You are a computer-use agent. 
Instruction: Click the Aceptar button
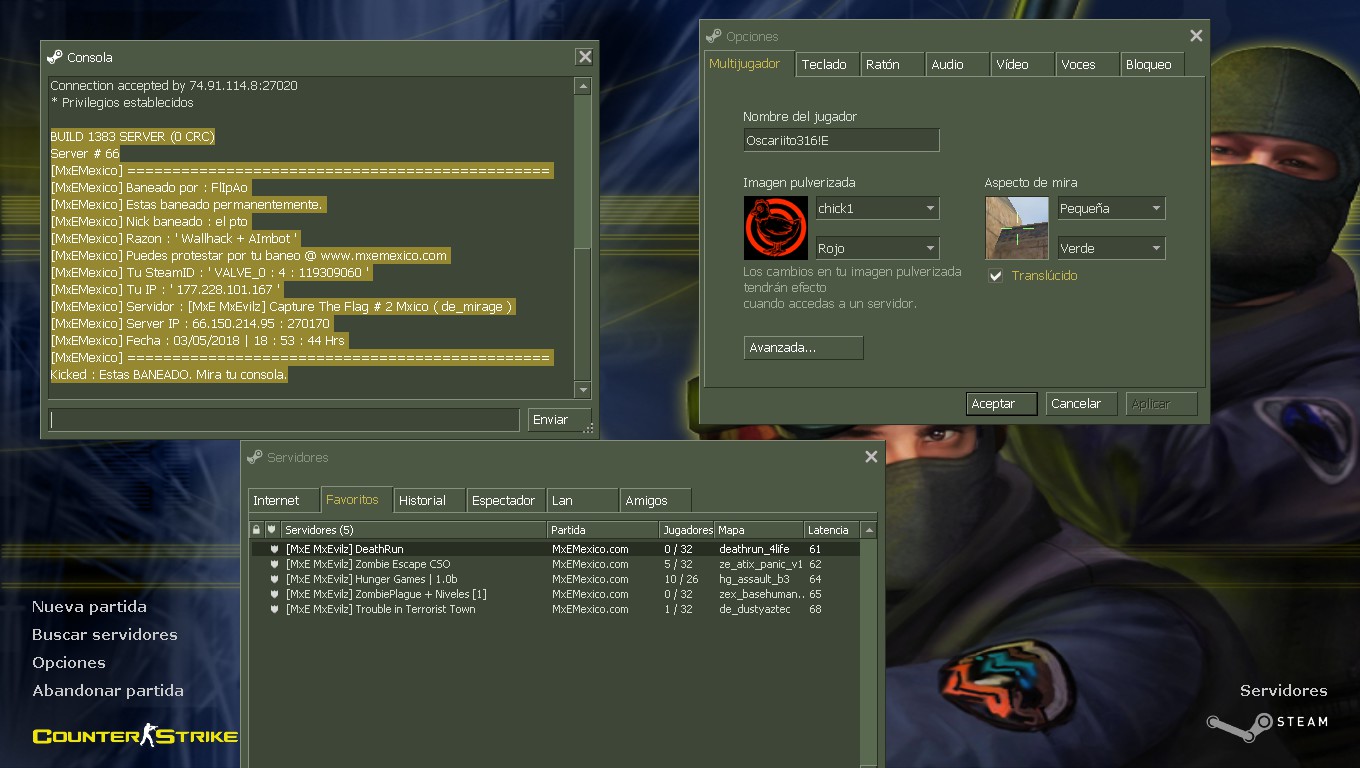click(x=1002, y=403)
